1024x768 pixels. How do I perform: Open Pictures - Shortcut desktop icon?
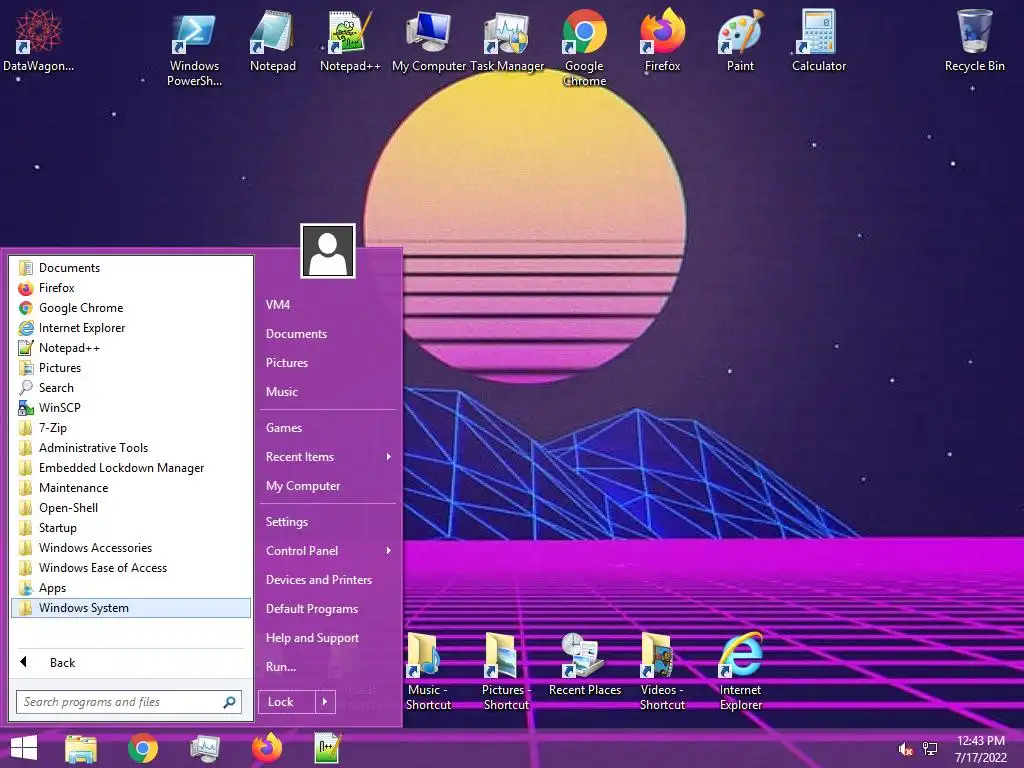click(506, 671)
